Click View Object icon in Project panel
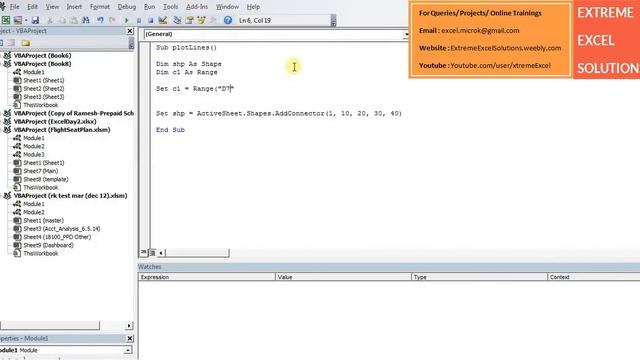The image size is (640, 360). (11, 43)
